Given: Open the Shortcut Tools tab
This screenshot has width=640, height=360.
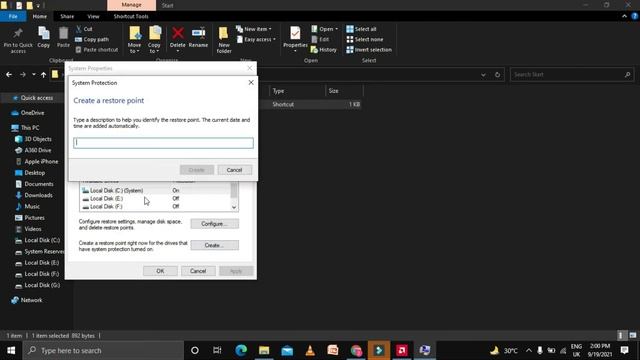Looking at the screenshot, I should click(131, 16).
